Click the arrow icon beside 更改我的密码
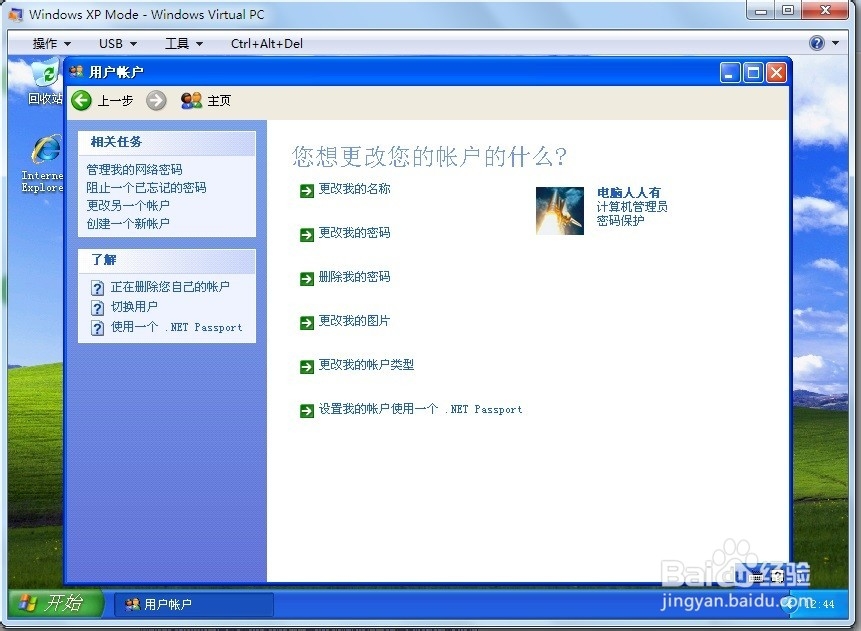The width and height of the screenshot is (861, 631). [x=306, y=234]
